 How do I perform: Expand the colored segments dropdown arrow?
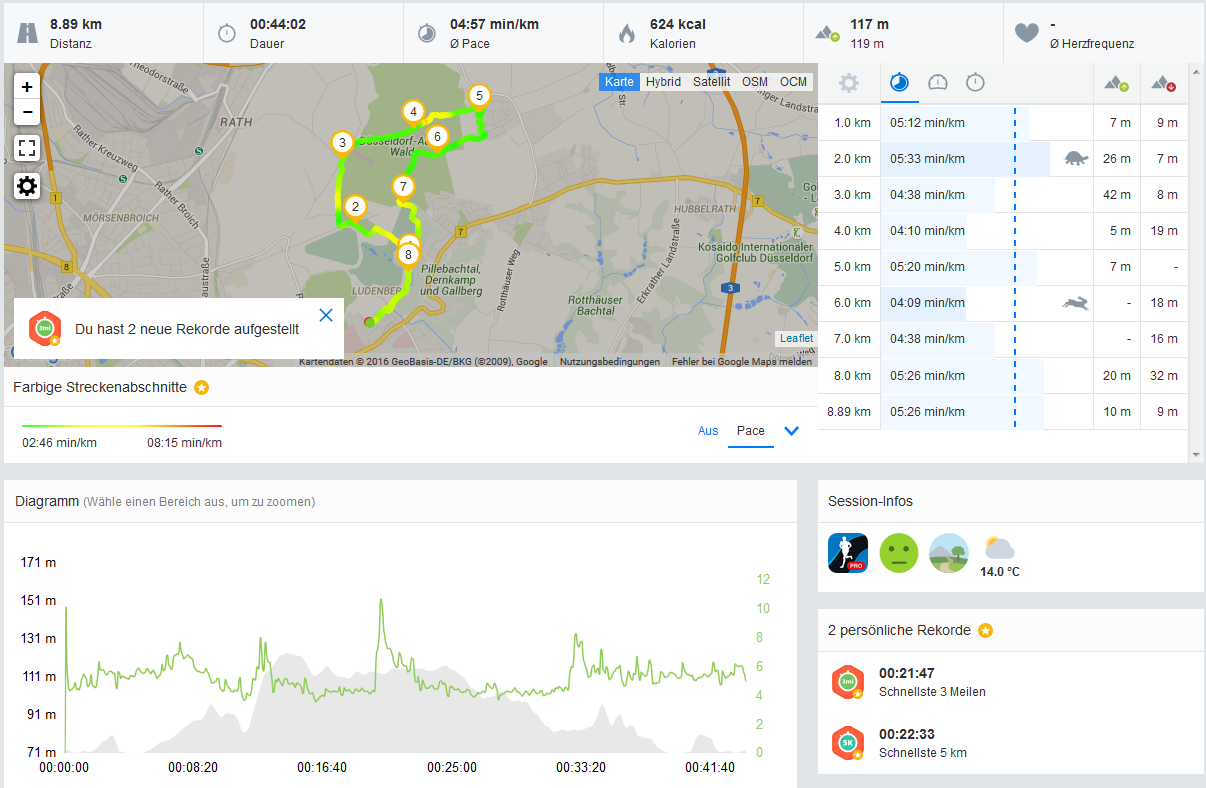792,431
